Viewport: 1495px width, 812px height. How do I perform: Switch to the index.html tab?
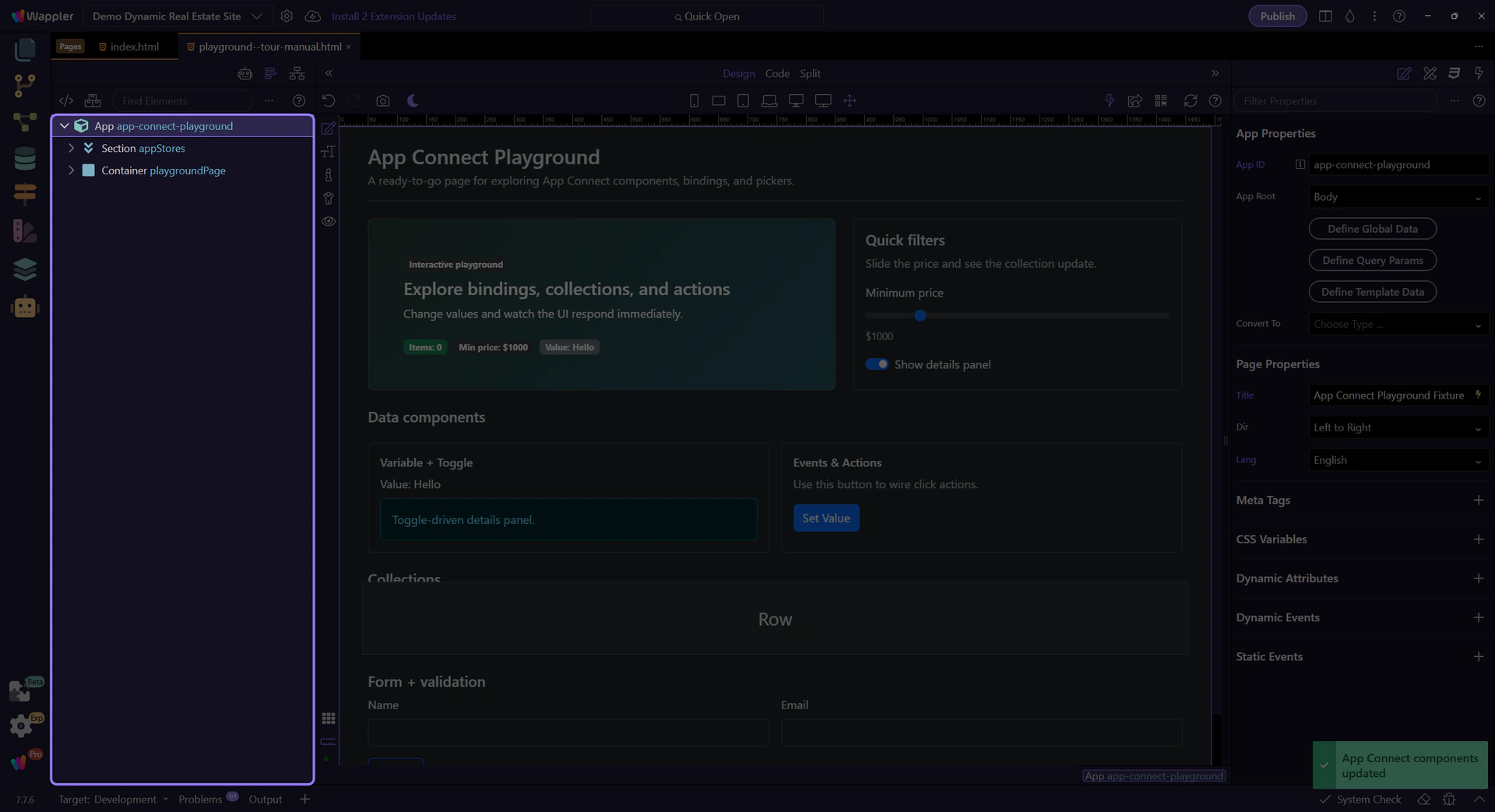click(134, 47)
